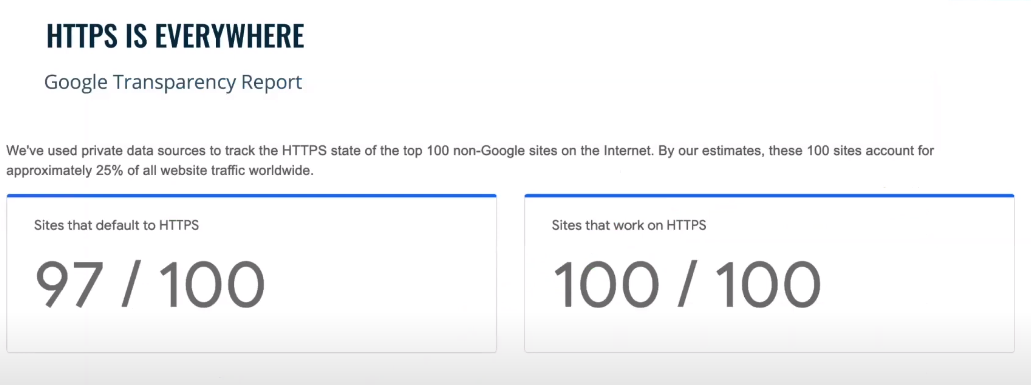This screenshot has width=1031, height=385.
Task: Click the slash in the "100 / 100" figure
Action: [x=686, y=285]
